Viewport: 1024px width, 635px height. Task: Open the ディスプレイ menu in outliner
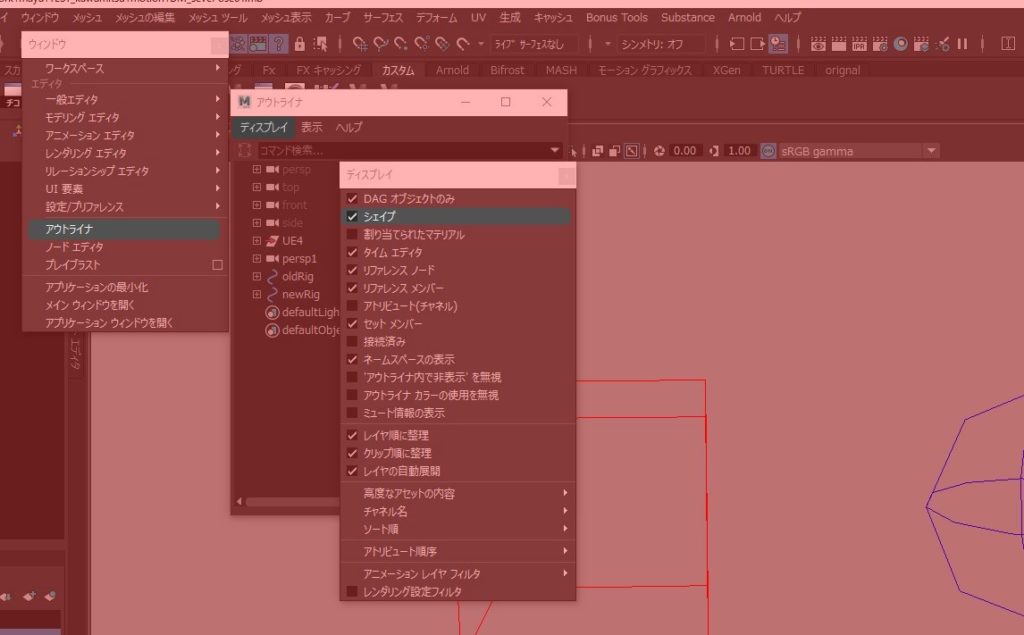coord(264,127)
